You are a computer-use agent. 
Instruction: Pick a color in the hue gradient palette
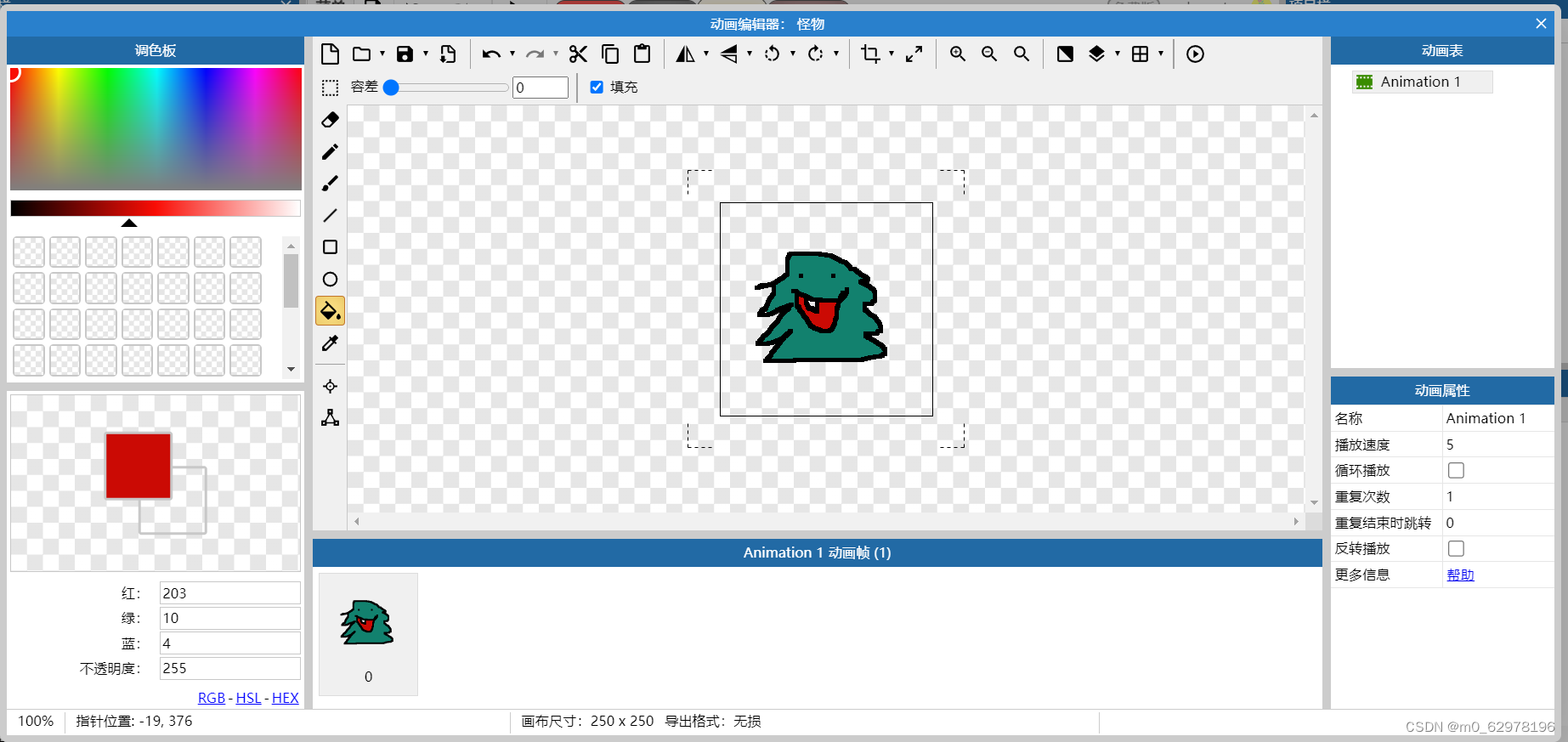point(156,128)
